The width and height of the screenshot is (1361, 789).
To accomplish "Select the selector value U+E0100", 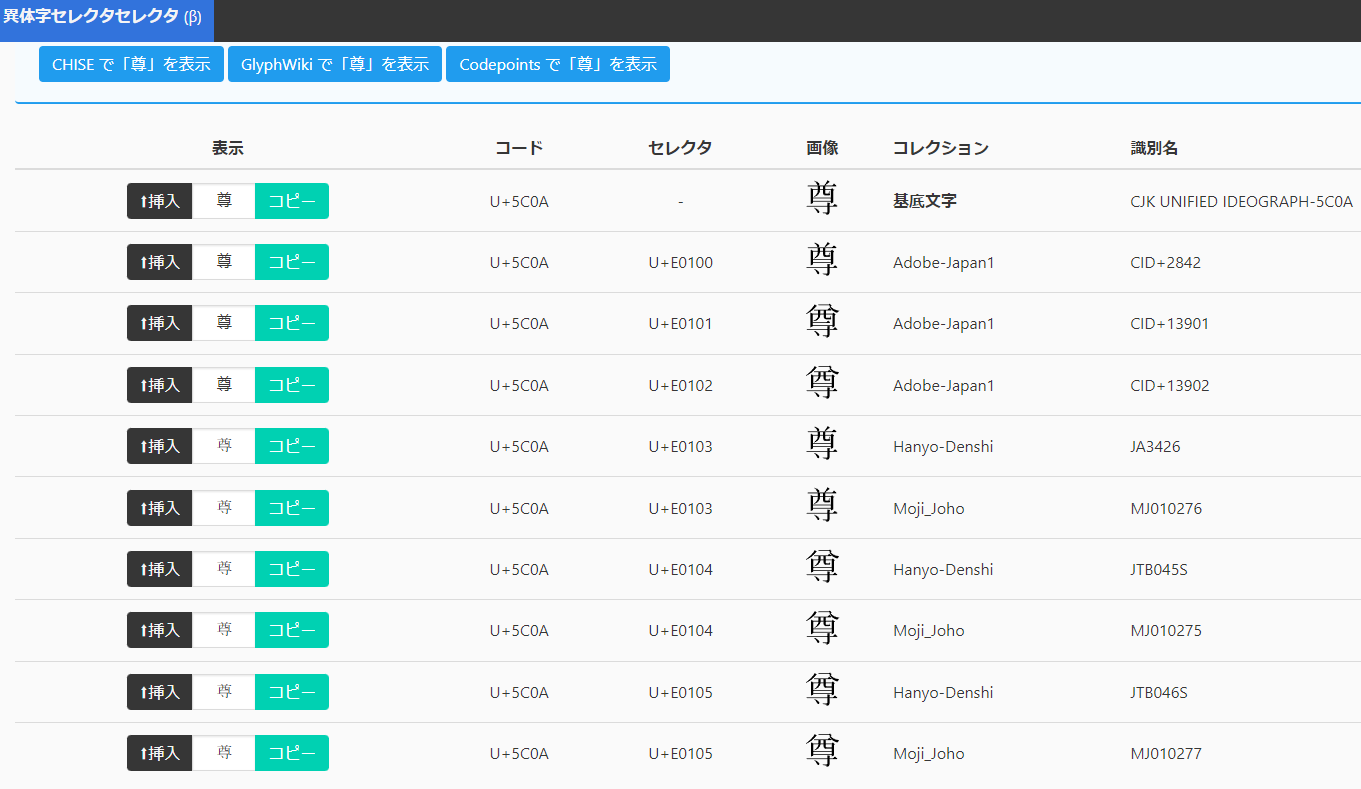I will pyautogui.click(x=680, y=263).
